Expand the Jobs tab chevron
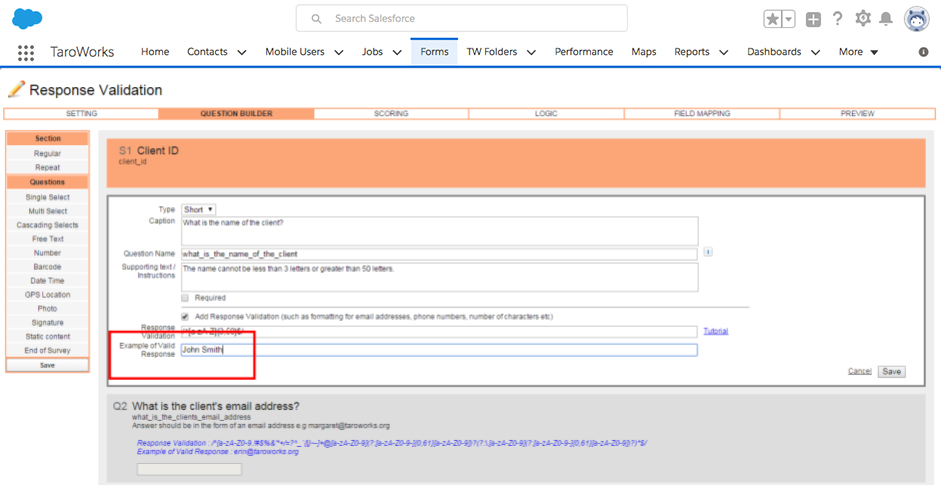 pos(397,52)
